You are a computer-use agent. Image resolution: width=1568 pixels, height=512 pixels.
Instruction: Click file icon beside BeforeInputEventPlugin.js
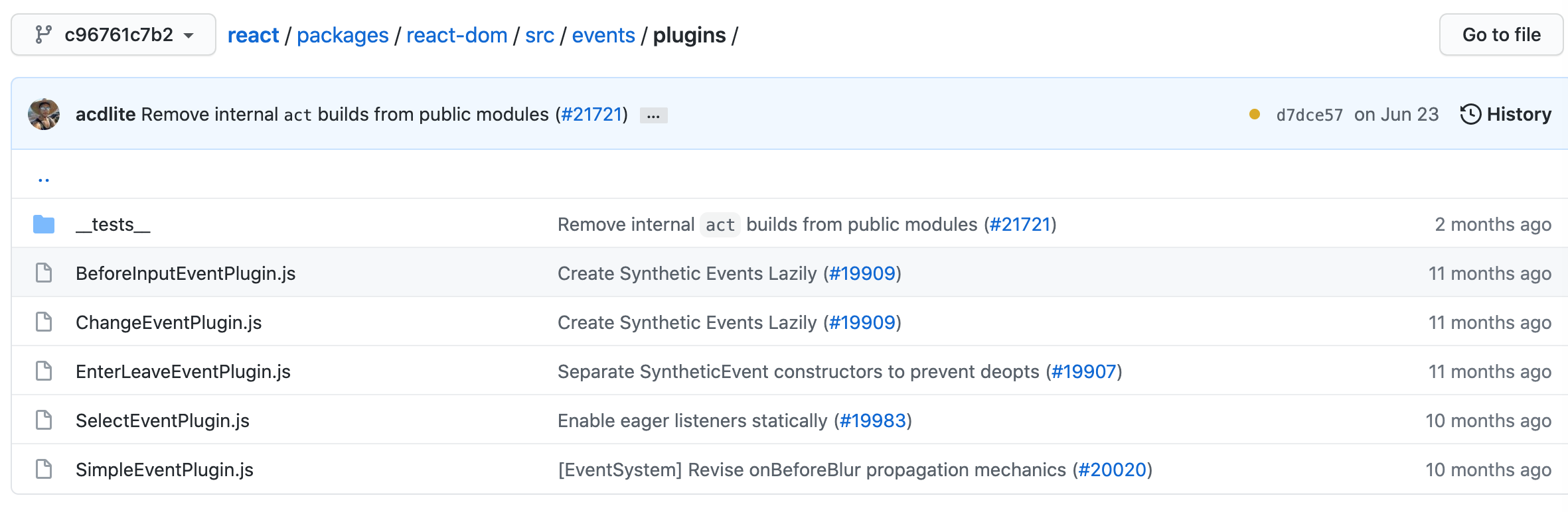[44, 273]
